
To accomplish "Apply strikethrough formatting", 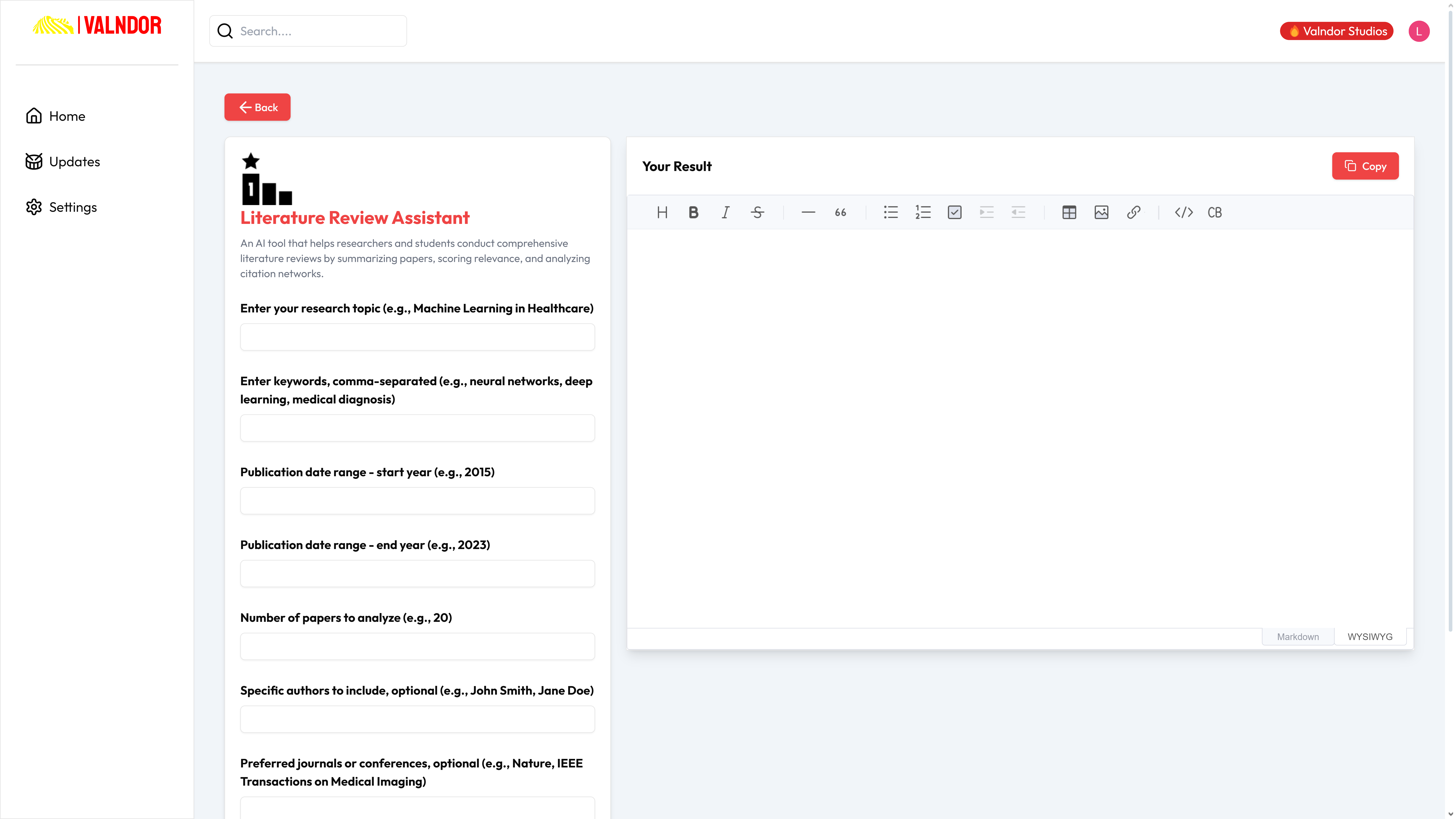I will tap(757, 213).
